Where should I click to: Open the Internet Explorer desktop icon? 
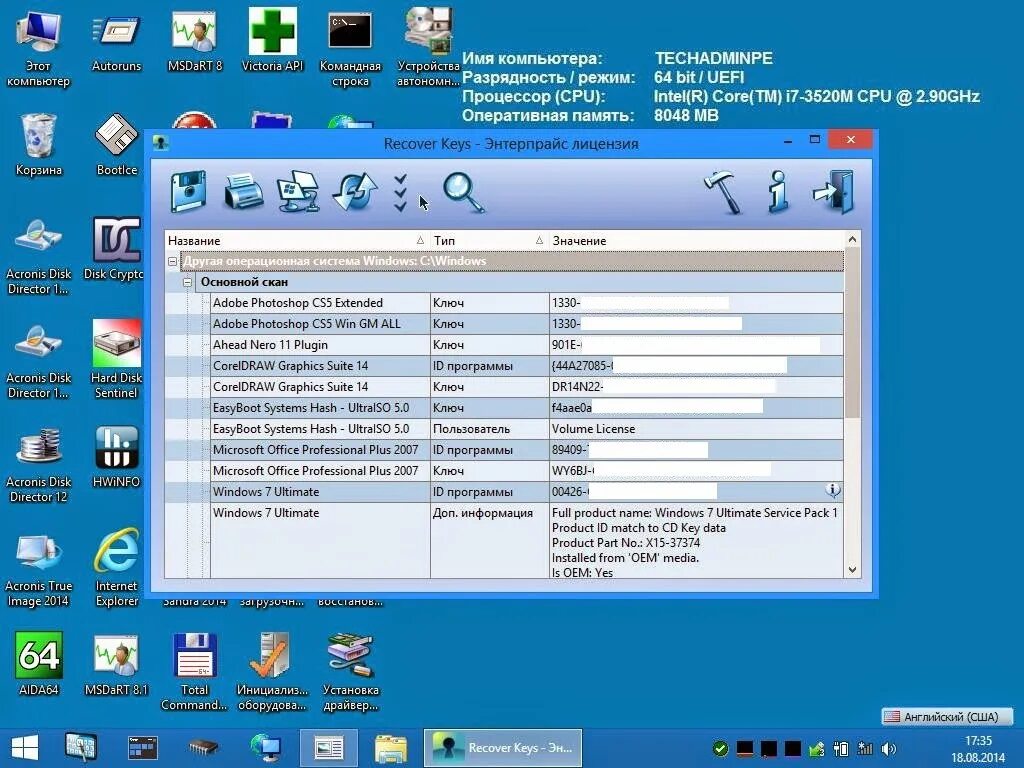click(x=116, y=568)
